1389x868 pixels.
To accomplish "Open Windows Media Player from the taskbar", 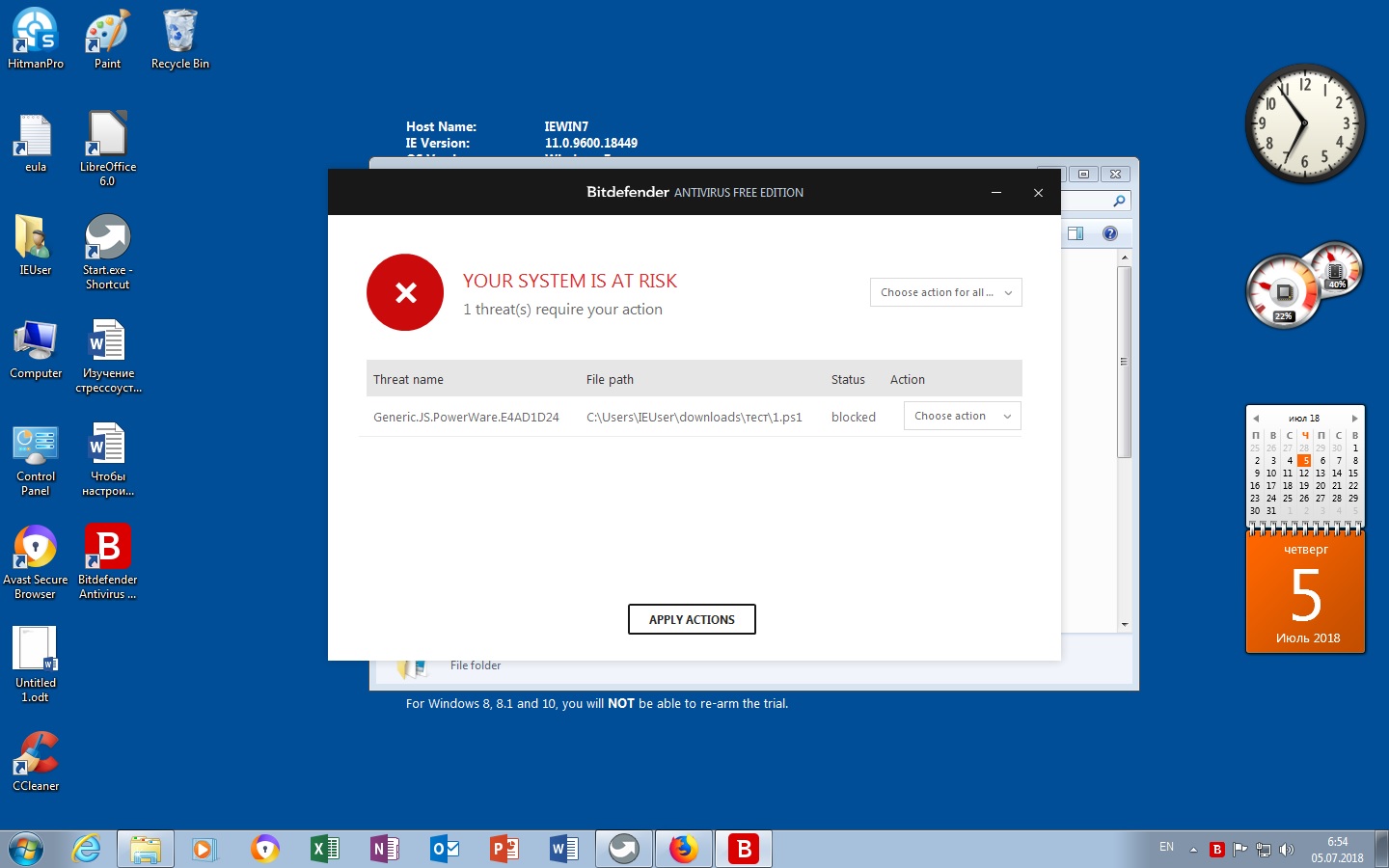I will (204, 849).
